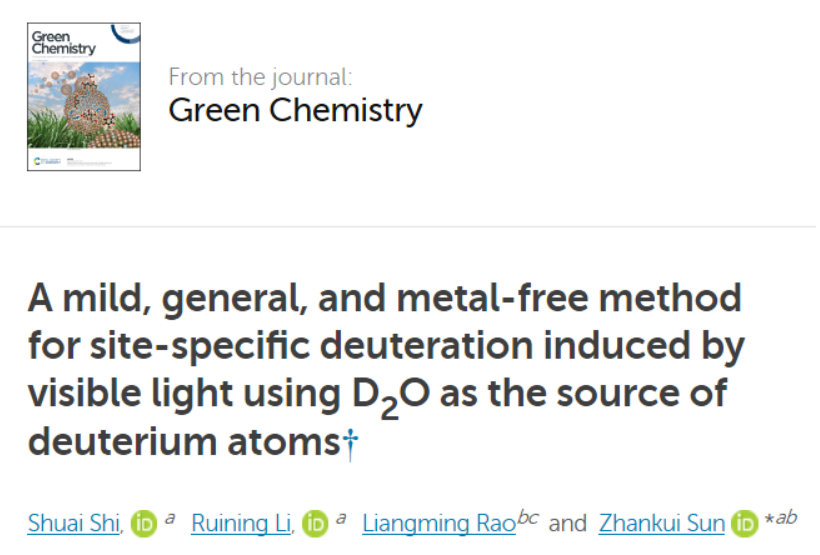
Task: Click the article title about site-specific deuteration
Action: [386, 369]
